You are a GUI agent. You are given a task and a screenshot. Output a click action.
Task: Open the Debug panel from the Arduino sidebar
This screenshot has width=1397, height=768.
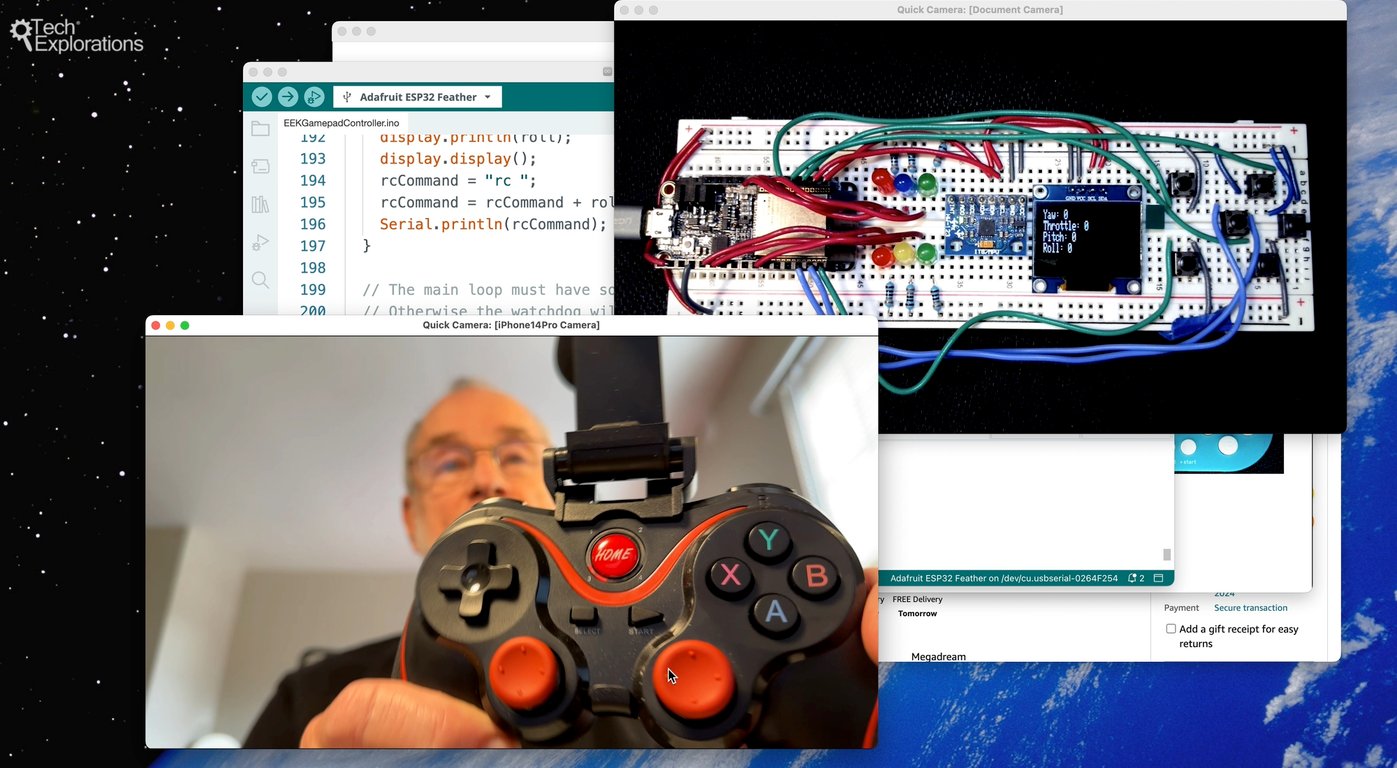(261, 242)
